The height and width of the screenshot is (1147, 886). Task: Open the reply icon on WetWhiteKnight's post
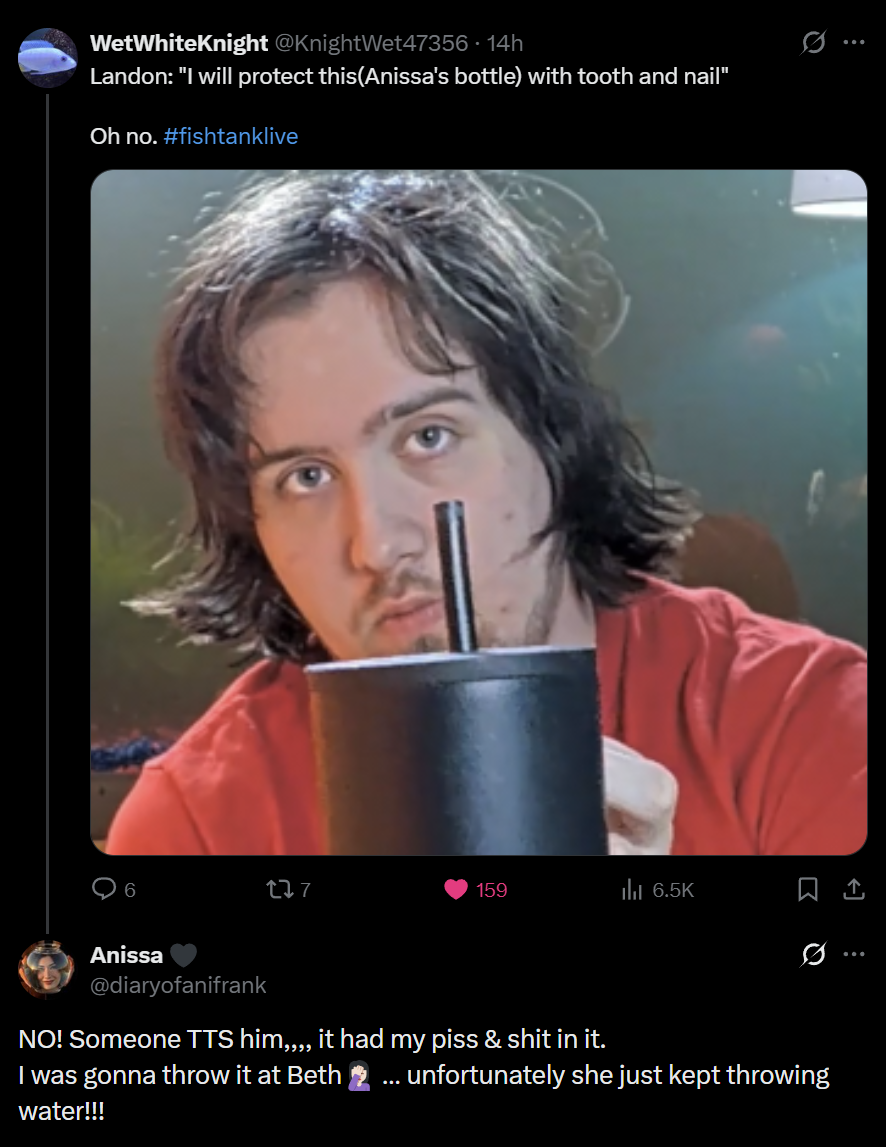click(x=104, y=889)
